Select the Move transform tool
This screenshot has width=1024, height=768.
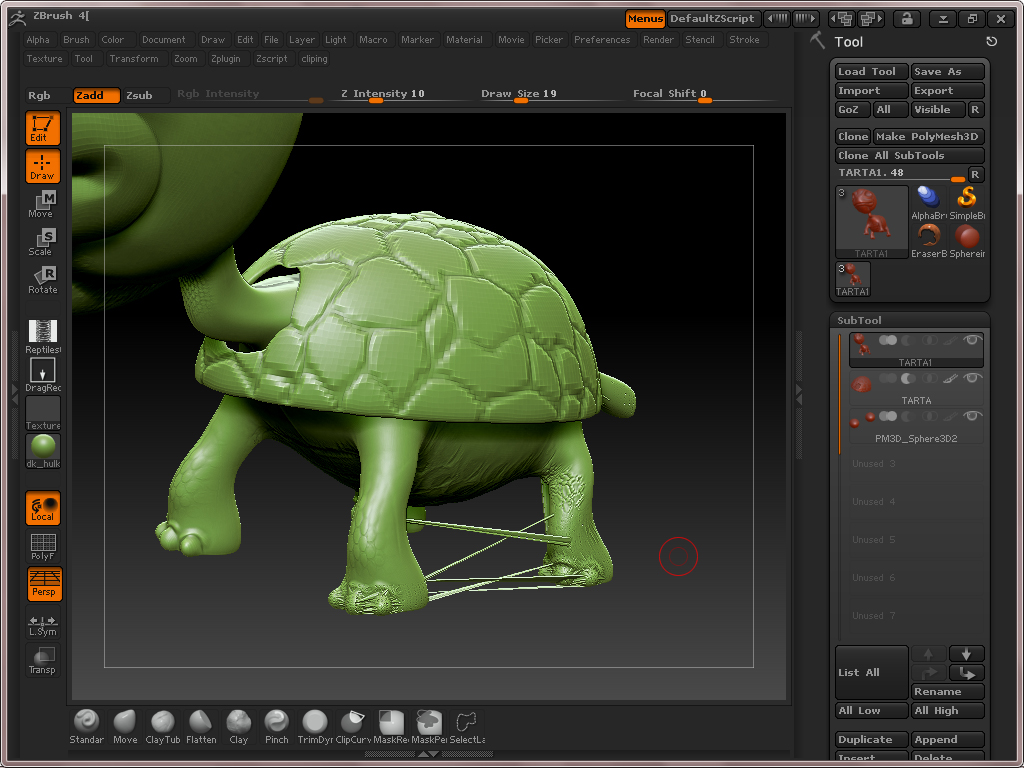point(42,204)
